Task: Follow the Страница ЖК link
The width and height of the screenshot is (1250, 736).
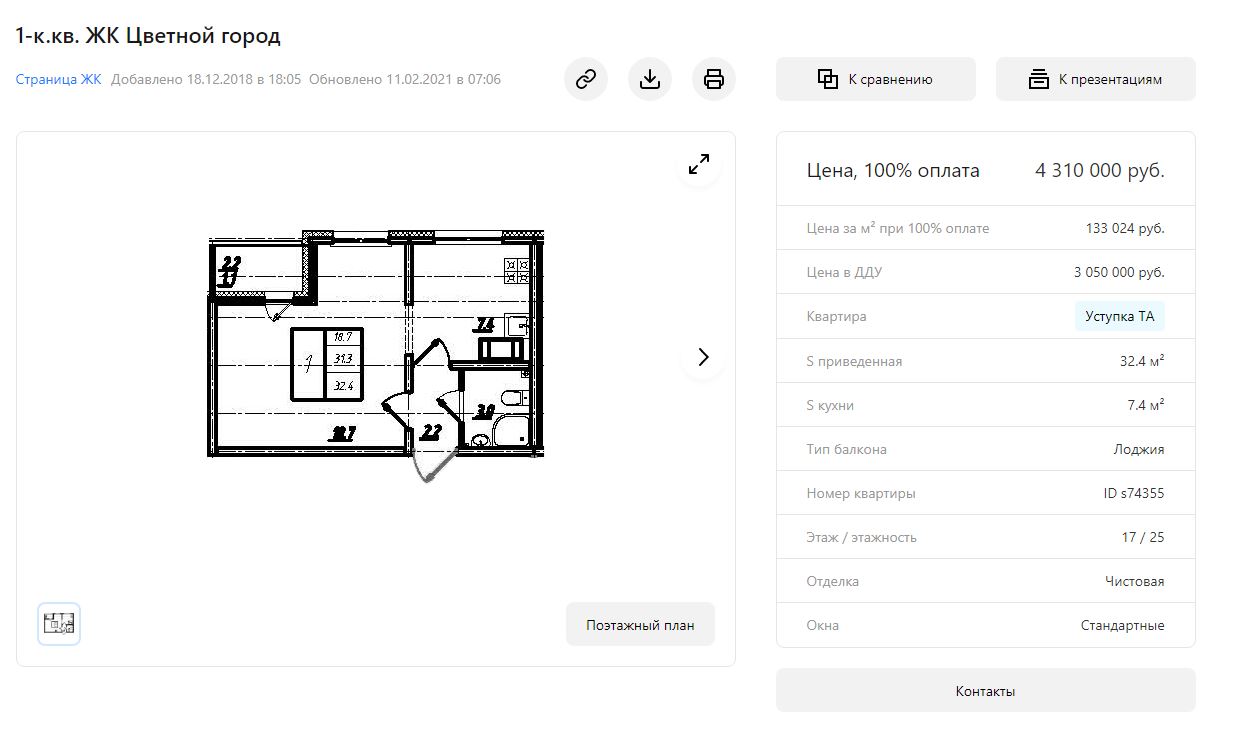Action: (58, 79)
